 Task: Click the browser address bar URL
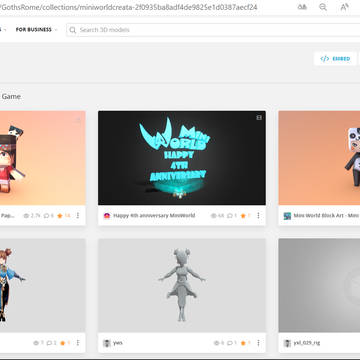[129, 7]
